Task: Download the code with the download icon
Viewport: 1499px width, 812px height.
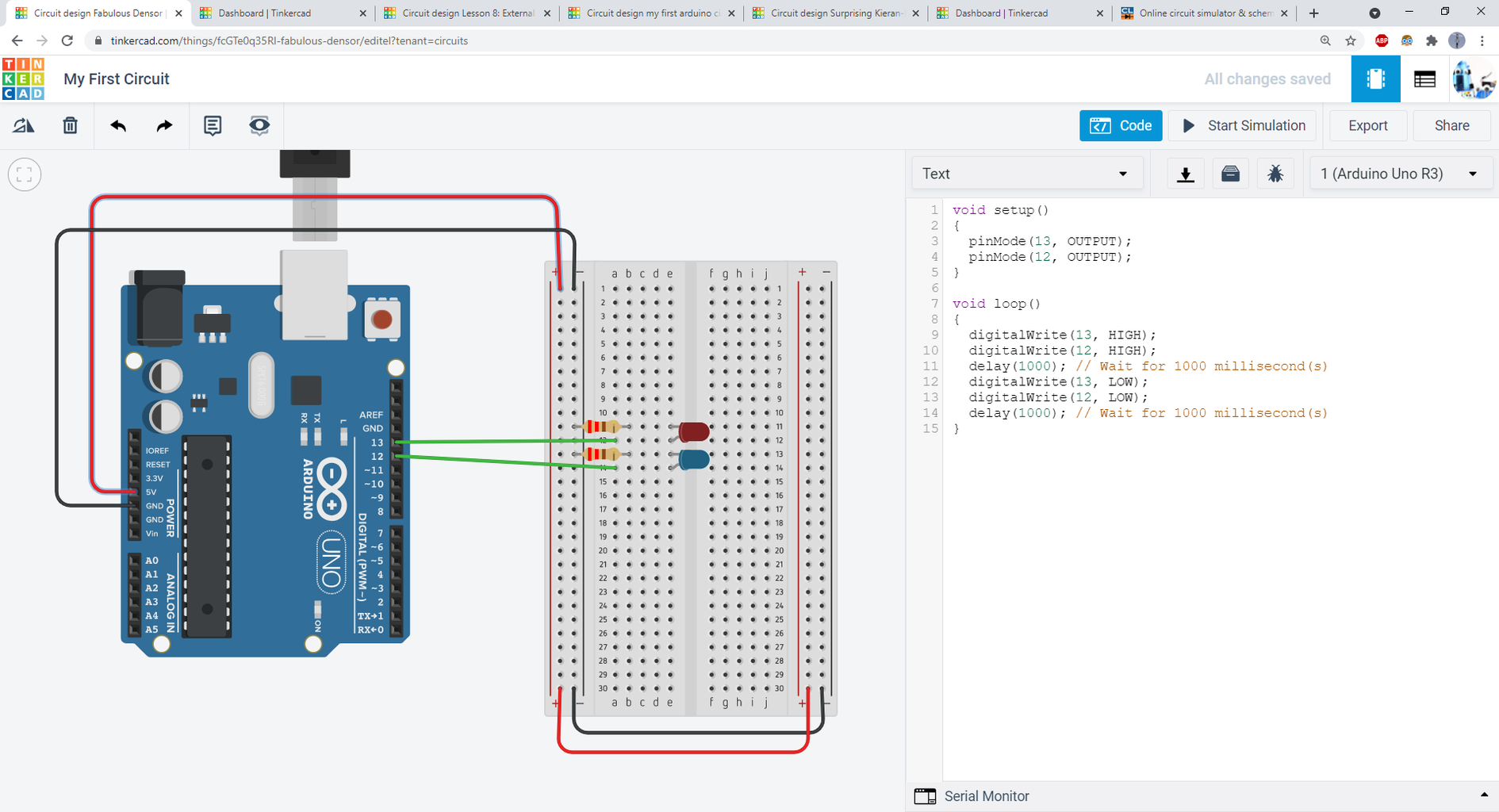Action: [x=1186, y=174]
